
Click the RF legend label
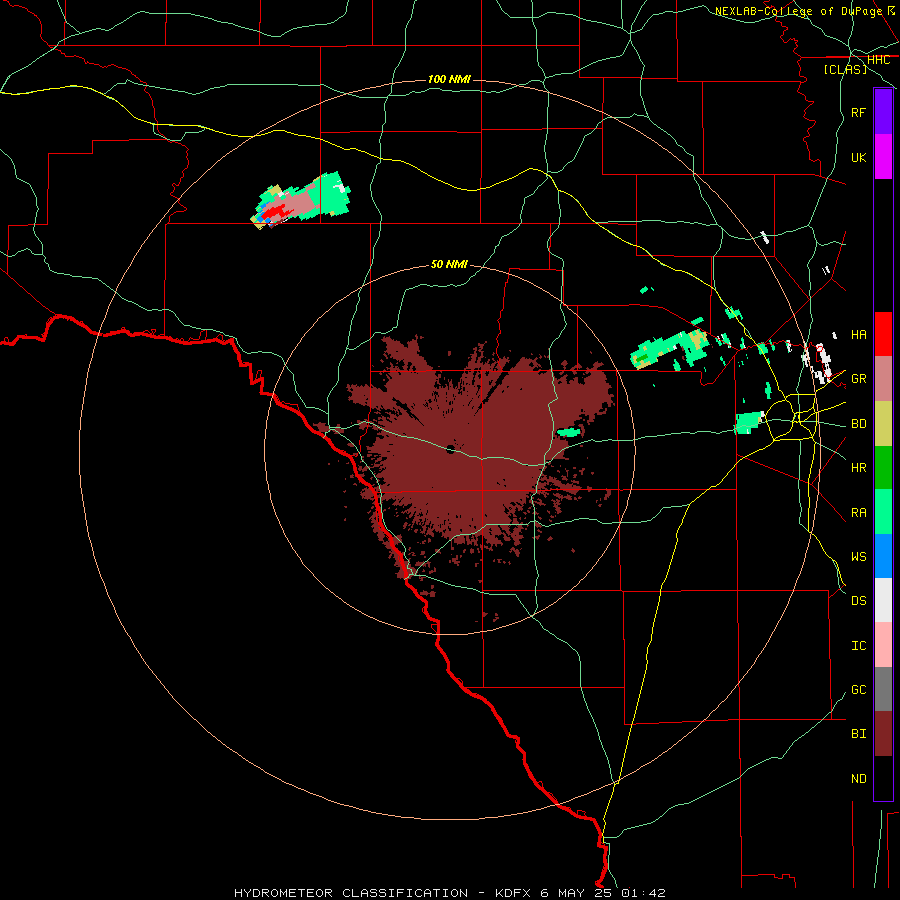pyautogui.click(x=858, y=112)
